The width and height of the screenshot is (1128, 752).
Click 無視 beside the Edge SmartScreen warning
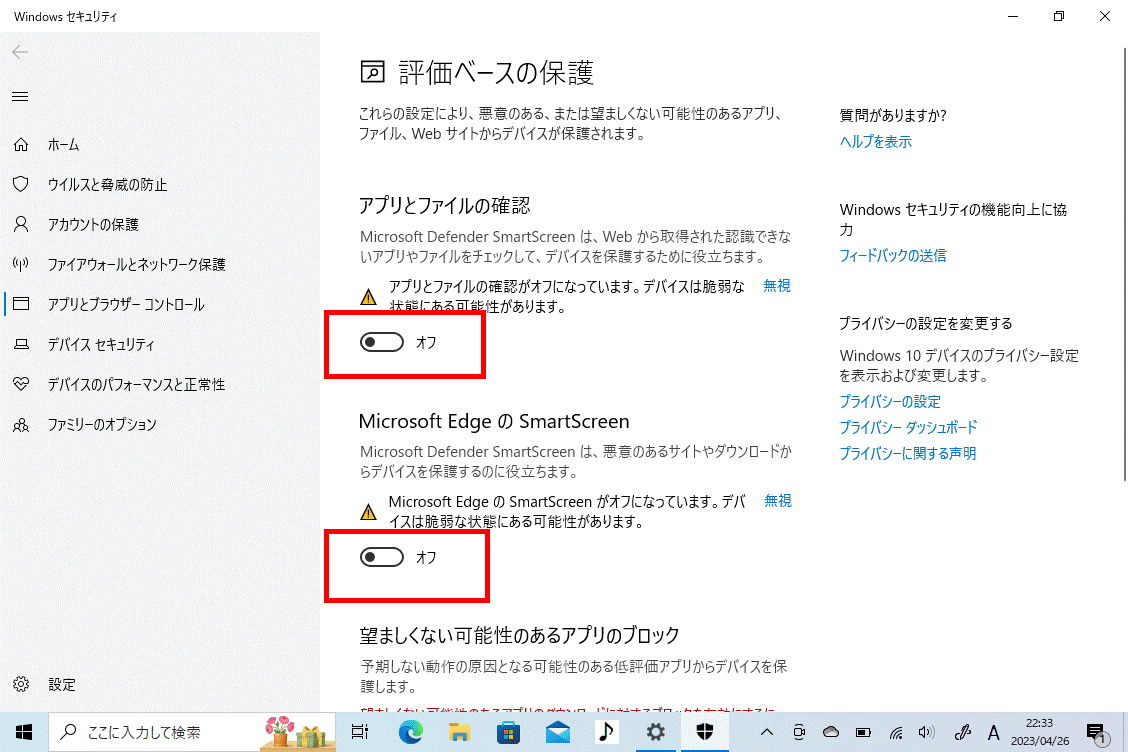click(778, 501)
